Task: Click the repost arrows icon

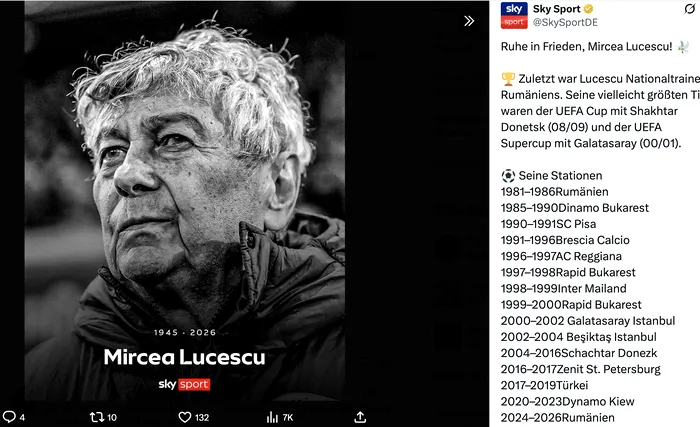Action: pos(96,417)
